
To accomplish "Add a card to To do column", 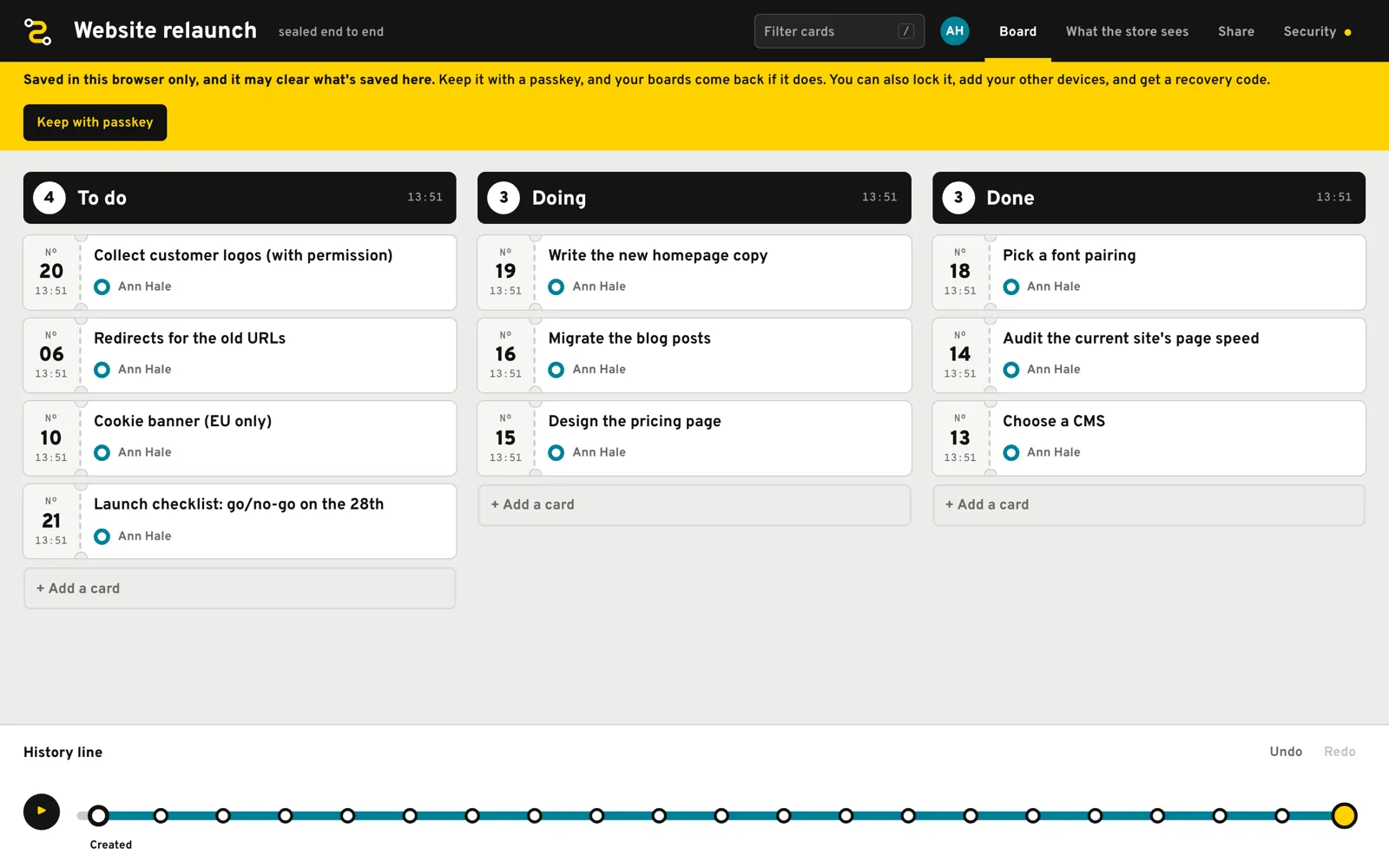I will (x=240, y=589).
